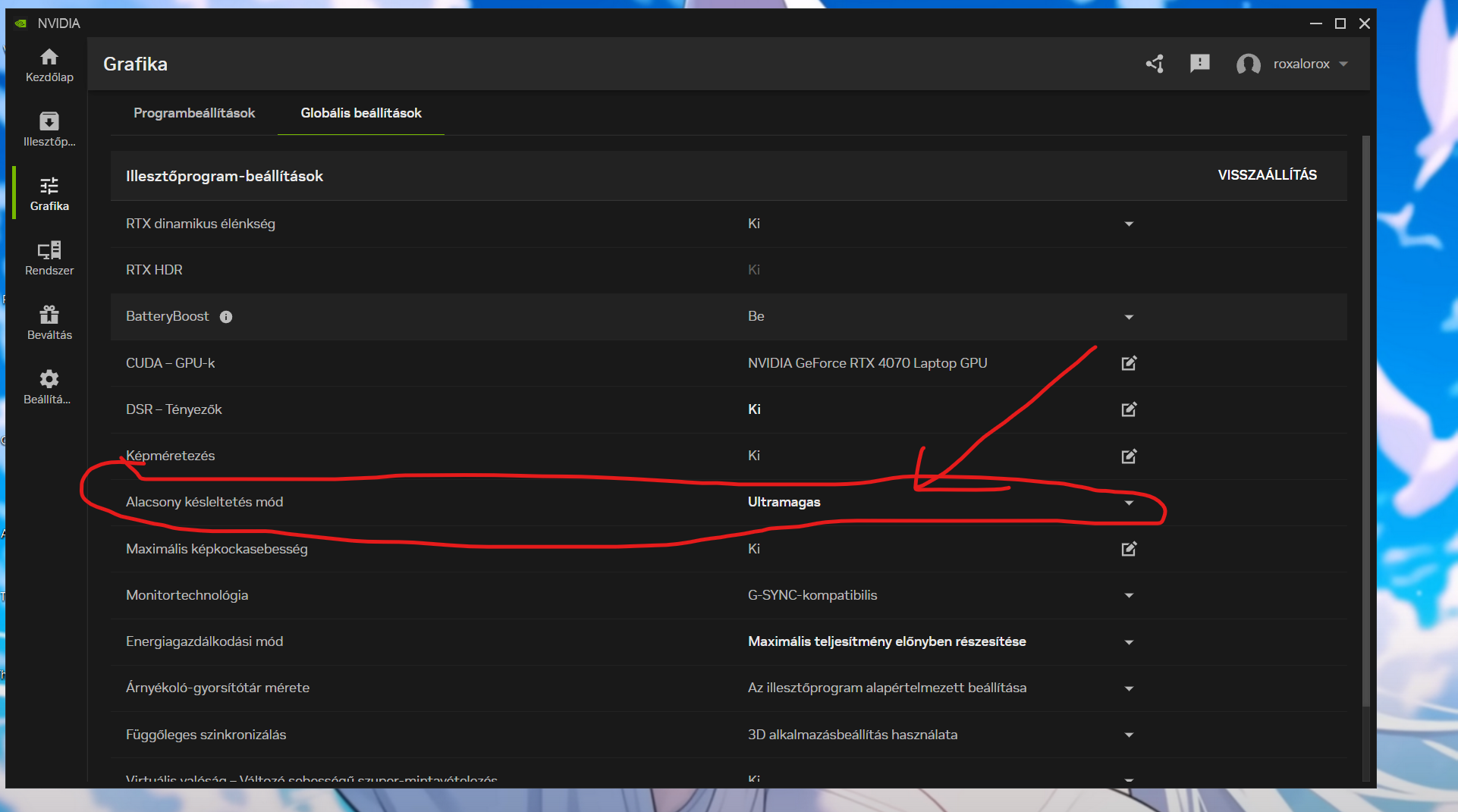This screenshot has height=812, width=1458.
Task: Click the Grafika page title
Action: [x=135, y=64]
